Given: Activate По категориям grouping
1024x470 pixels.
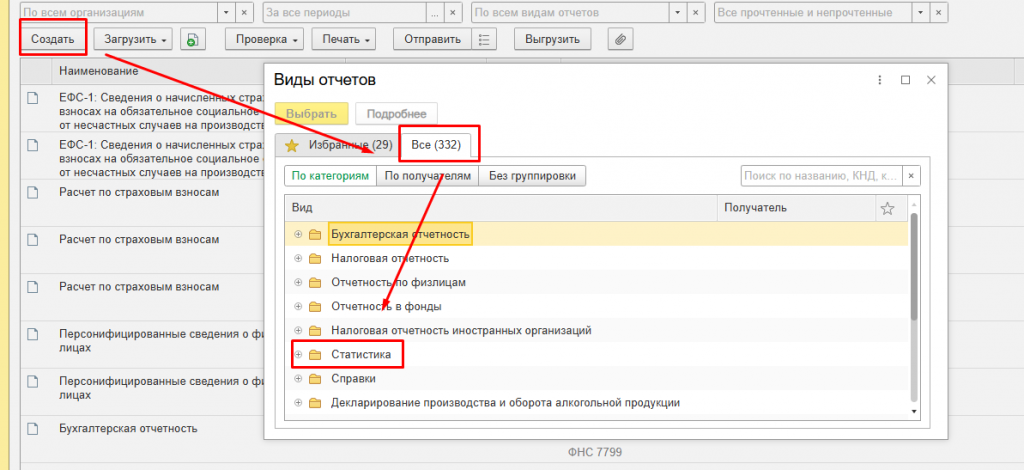Looking at the screenshot, I should tap(330, 176).
